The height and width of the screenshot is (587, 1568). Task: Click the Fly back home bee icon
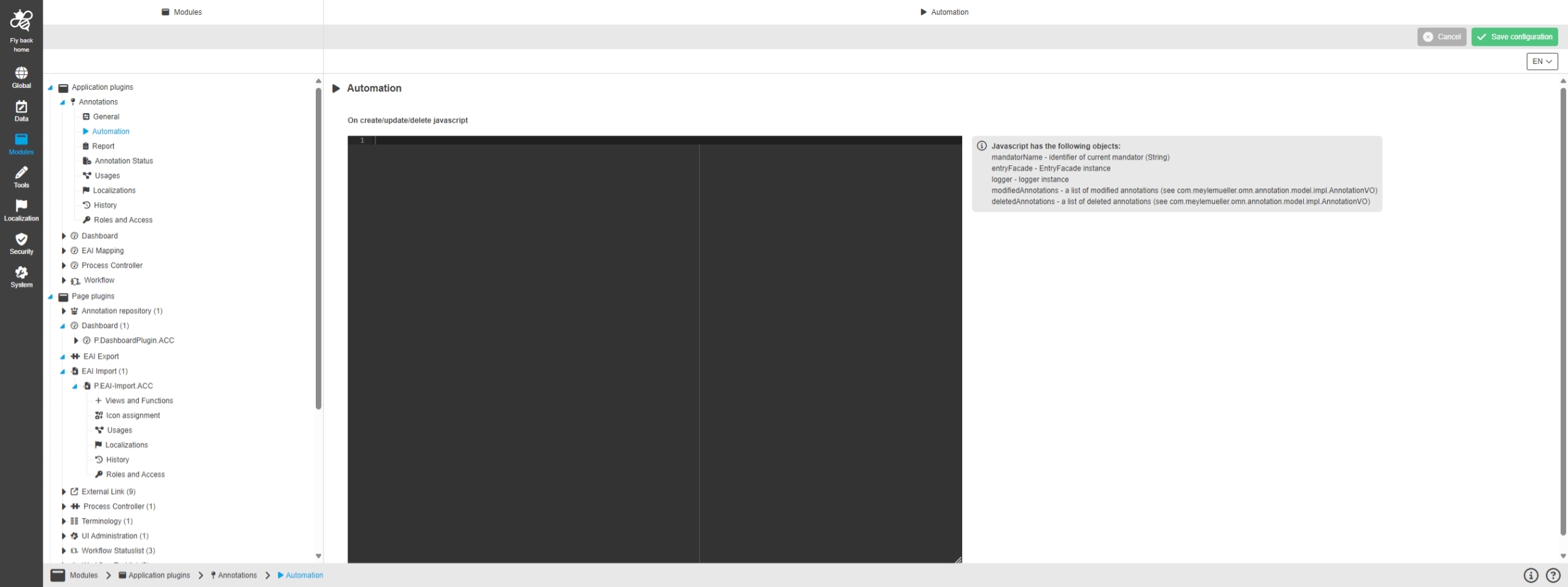tap(21, 21)
